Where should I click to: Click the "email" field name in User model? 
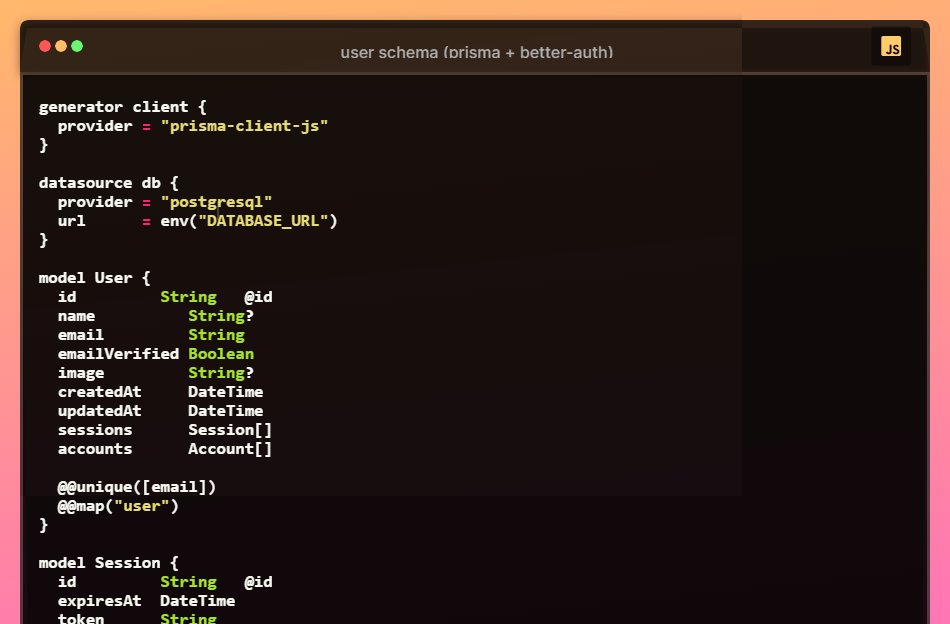click(81, 335)
